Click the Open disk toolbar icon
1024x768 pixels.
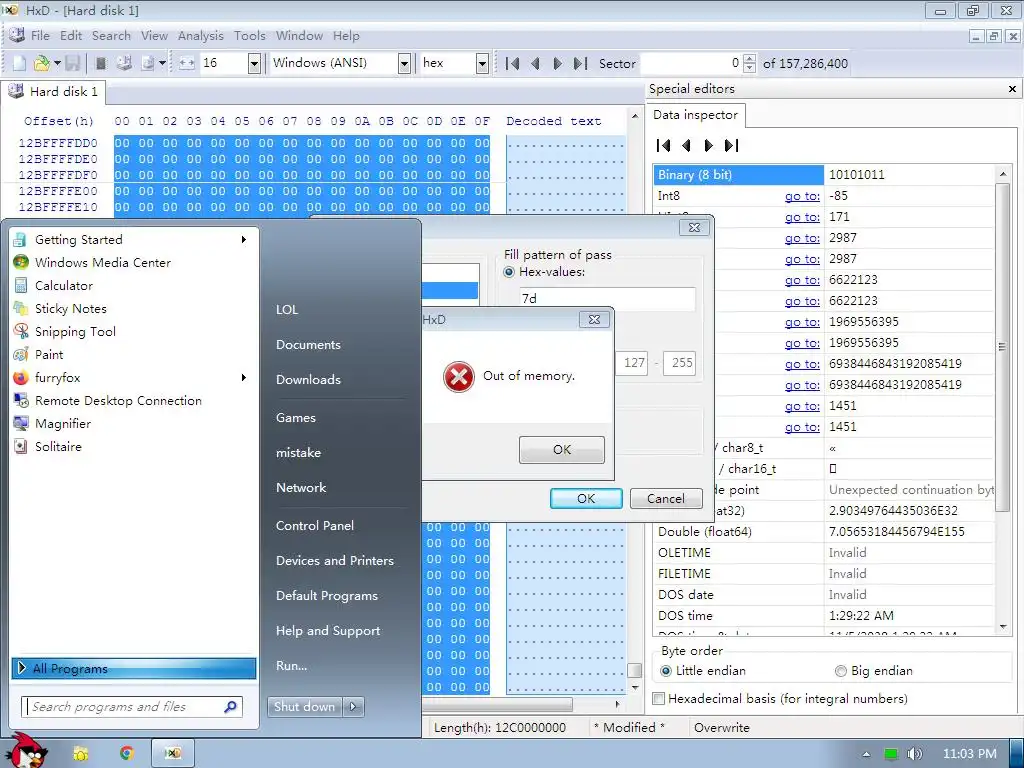tap(124, 63)
